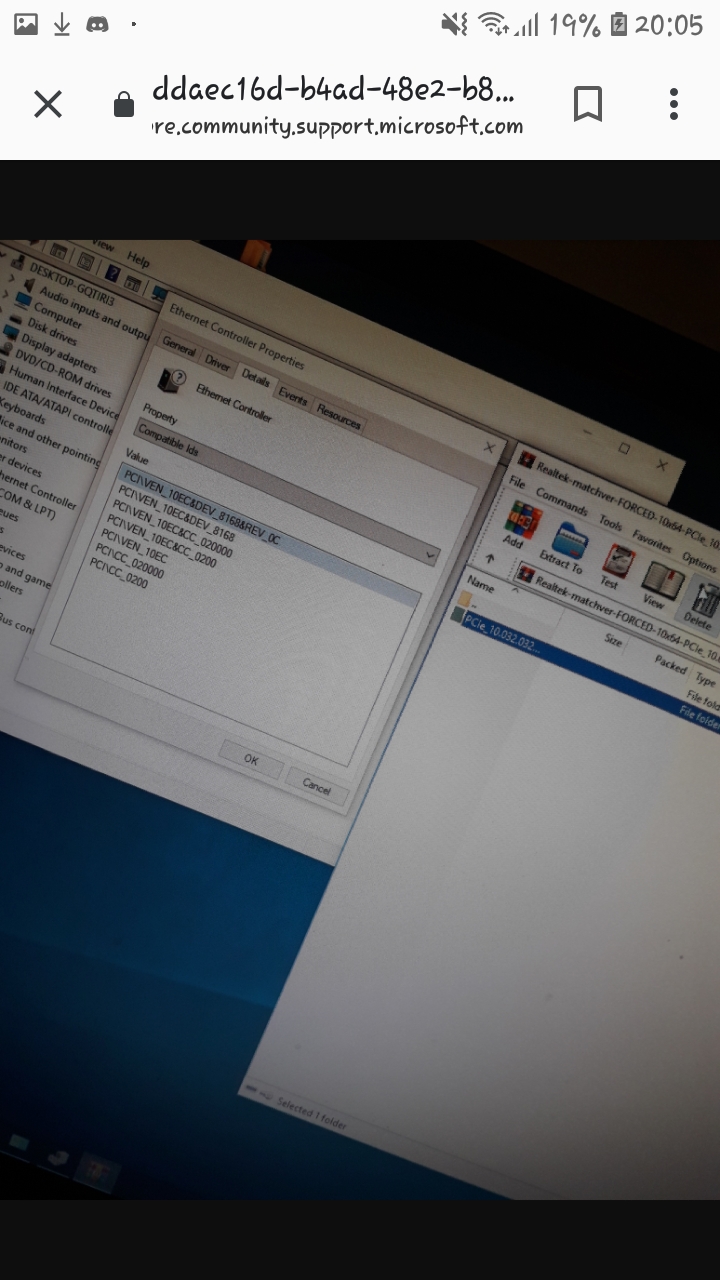
Task: Close the Ethernet Controller Properties dialog
Action: [x=489, y=448]
